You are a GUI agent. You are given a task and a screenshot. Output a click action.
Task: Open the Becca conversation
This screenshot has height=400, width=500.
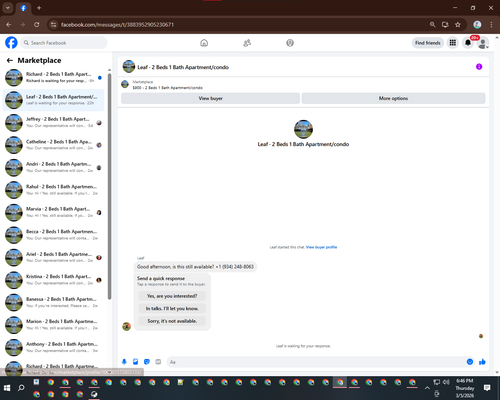click(x=53, y=235)
